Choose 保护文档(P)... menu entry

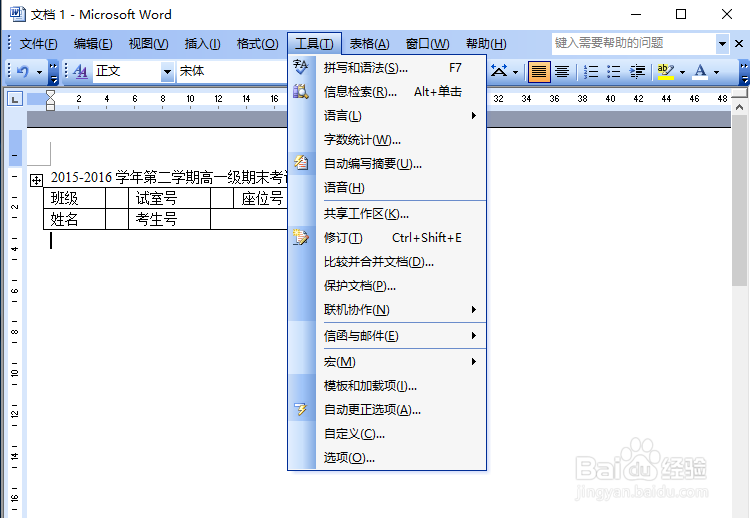coord(387,286)
